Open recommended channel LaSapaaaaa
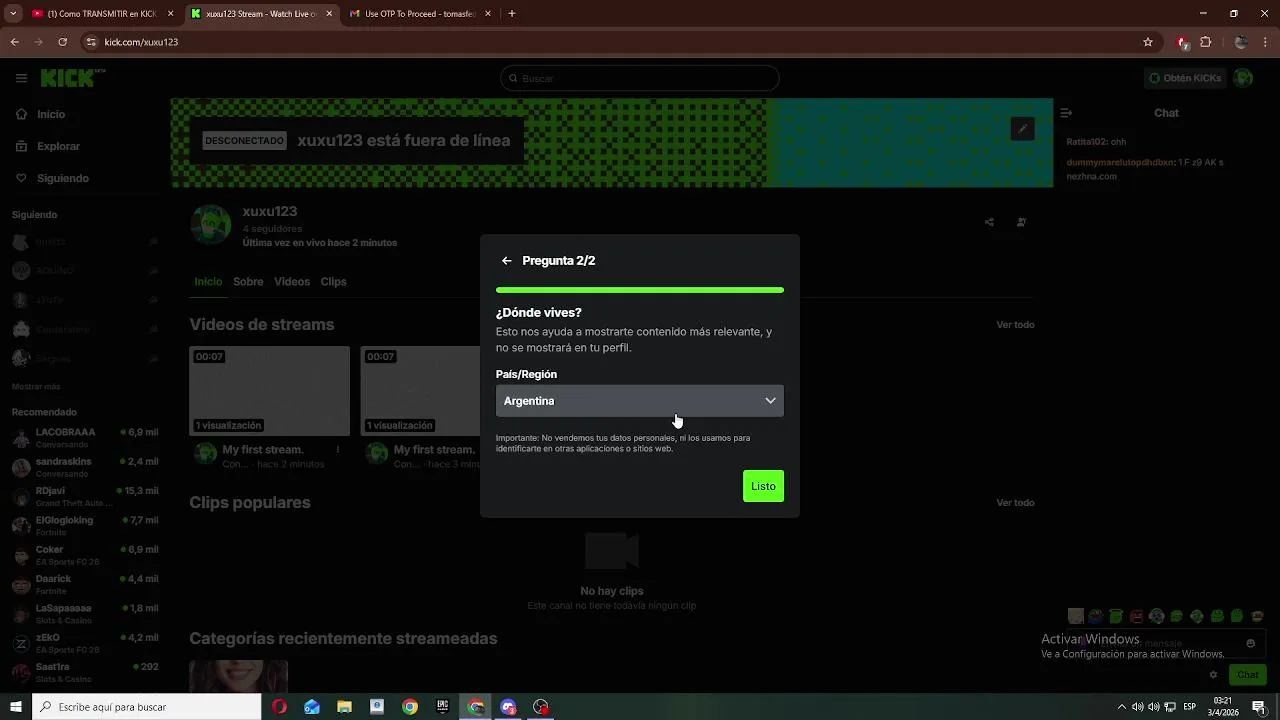Viewport: 1280px width, 720px height. (x=84, y=613)
